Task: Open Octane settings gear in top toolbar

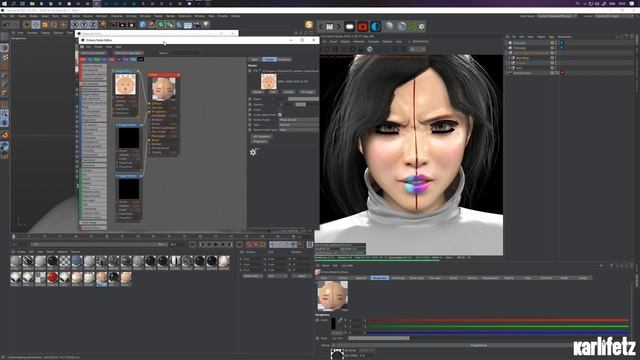Action: click(x=422, y=27)
